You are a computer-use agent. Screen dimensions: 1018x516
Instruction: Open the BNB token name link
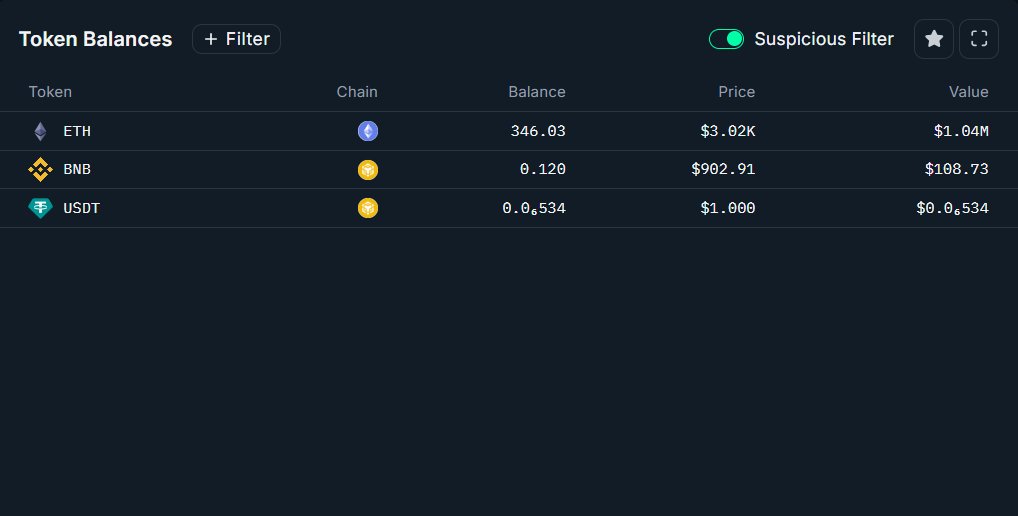click(x=77, y=170)
